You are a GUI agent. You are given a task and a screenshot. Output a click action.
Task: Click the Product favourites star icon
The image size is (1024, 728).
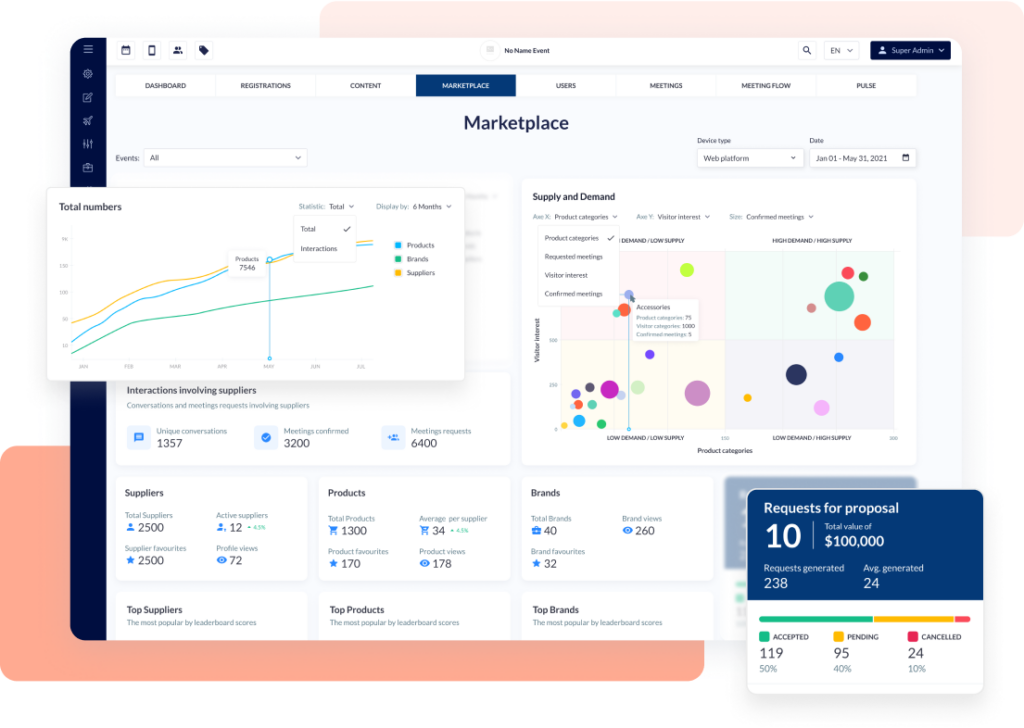point(333,563)
